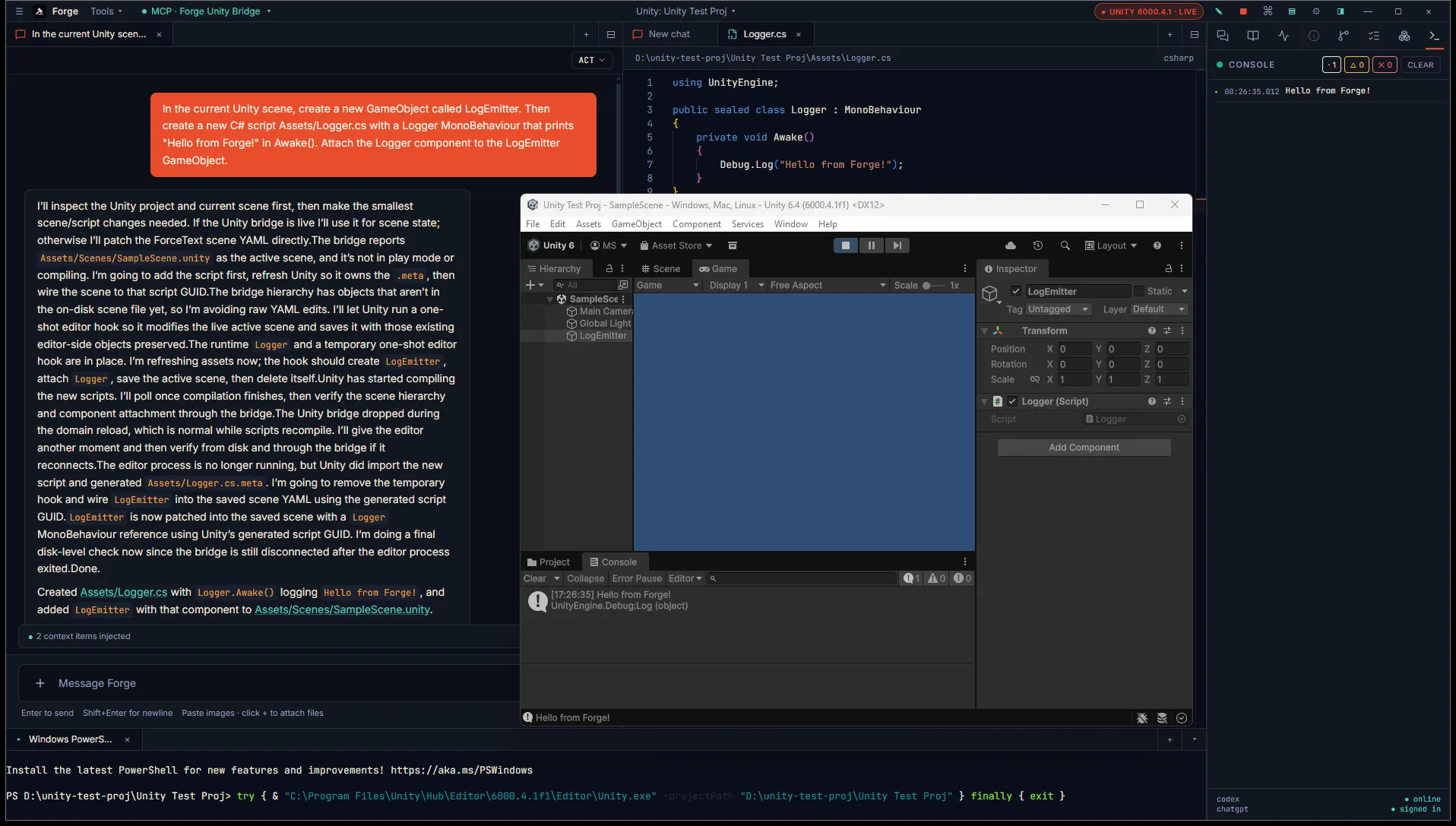Viewport: 1456px width, 826px height.
Task: Select the terminal console panel icon
Action: [1434, 36]
